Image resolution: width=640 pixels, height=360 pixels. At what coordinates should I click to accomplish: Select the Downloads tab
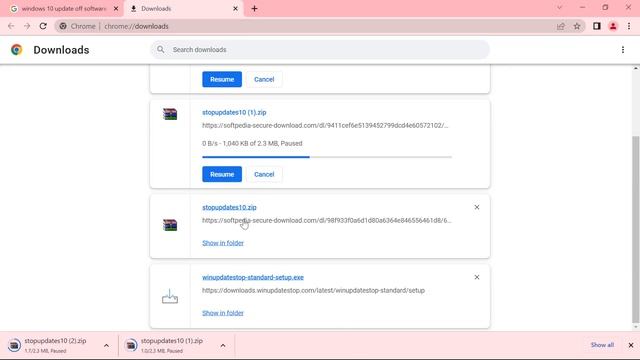pos(184,9)
